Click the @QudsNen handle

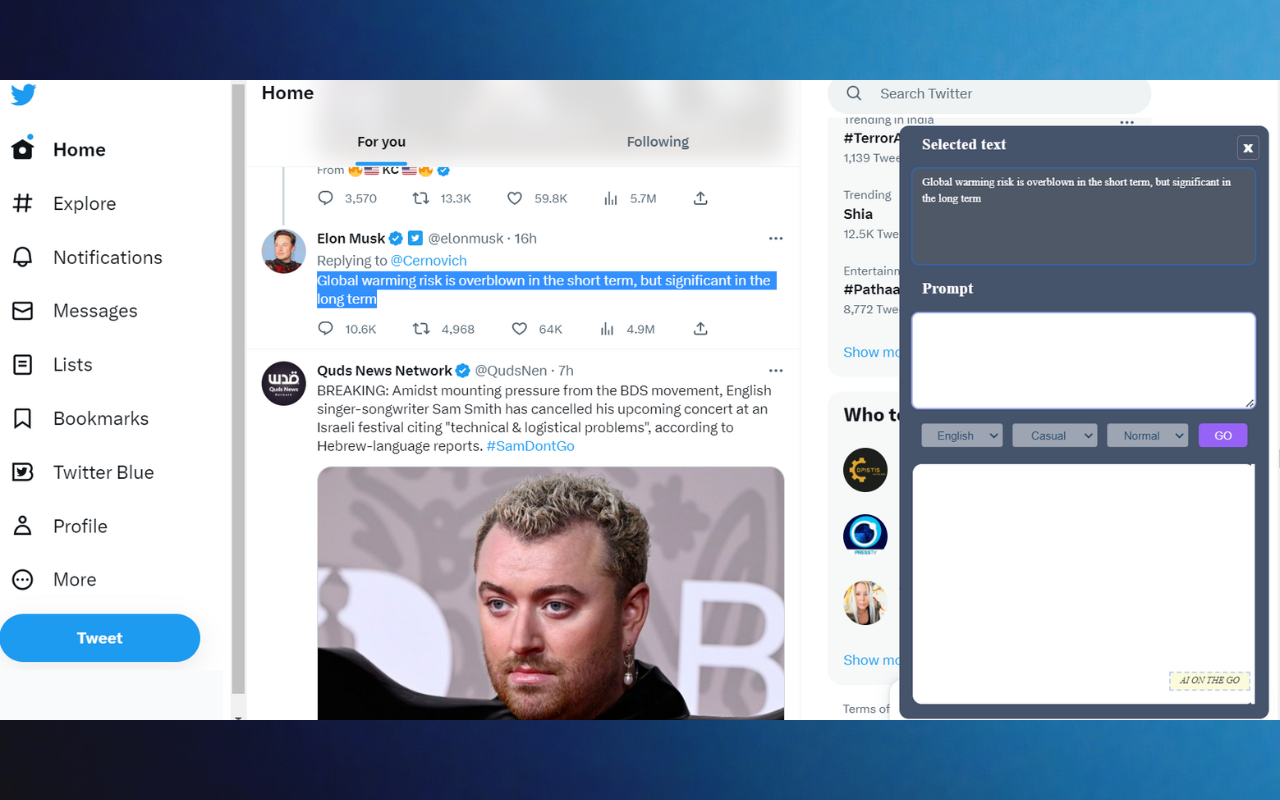513,370
